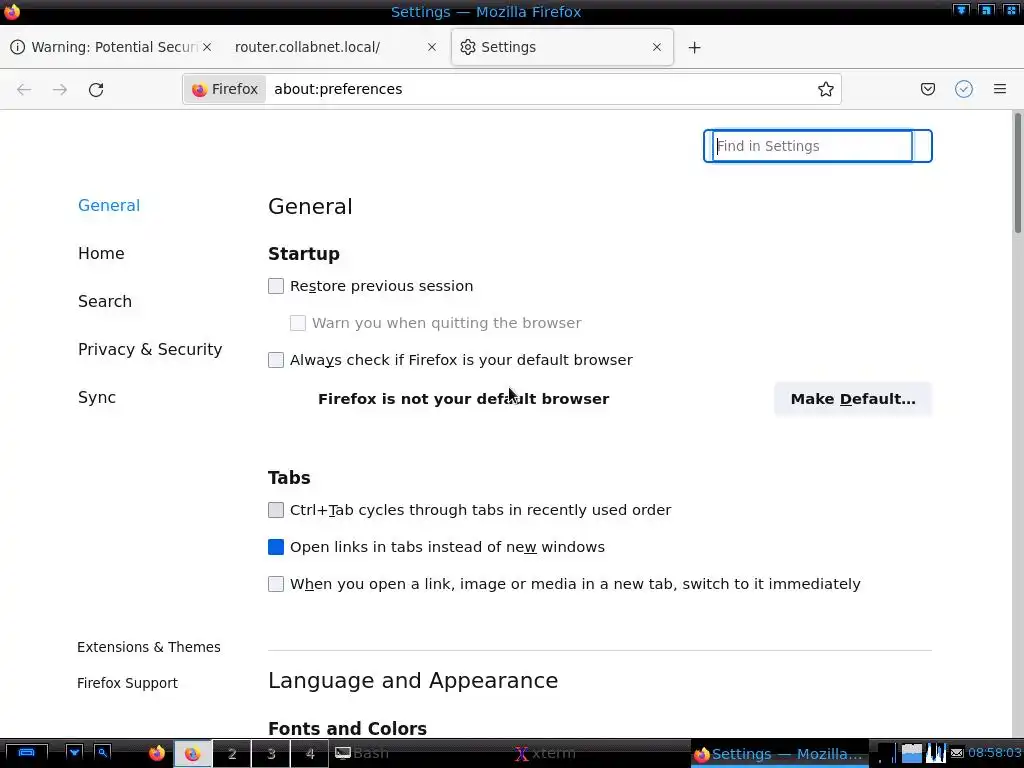Open the Save to Pocket button
The width and height of the screenshot is (1024, 768).
tap(927, 89)
